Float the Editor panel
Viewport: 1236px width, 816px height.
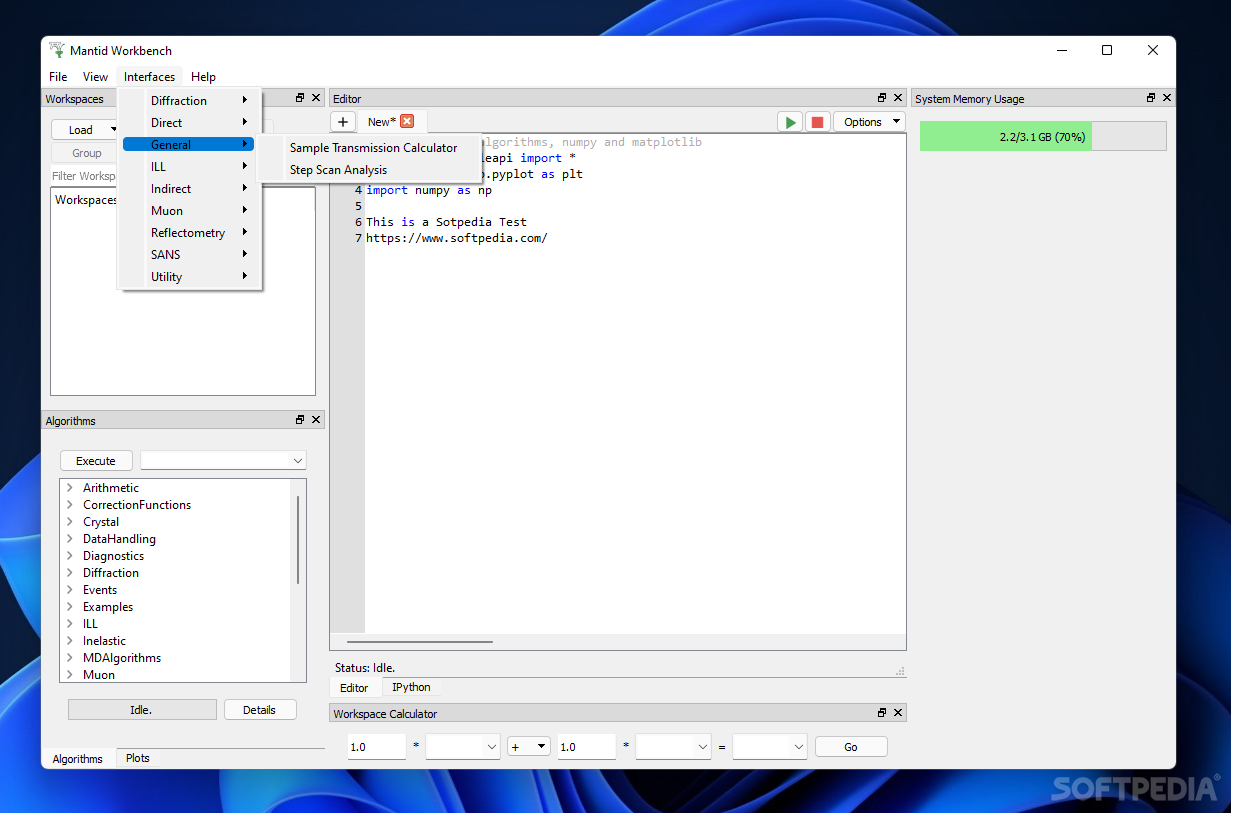click(x=882, y=98)
